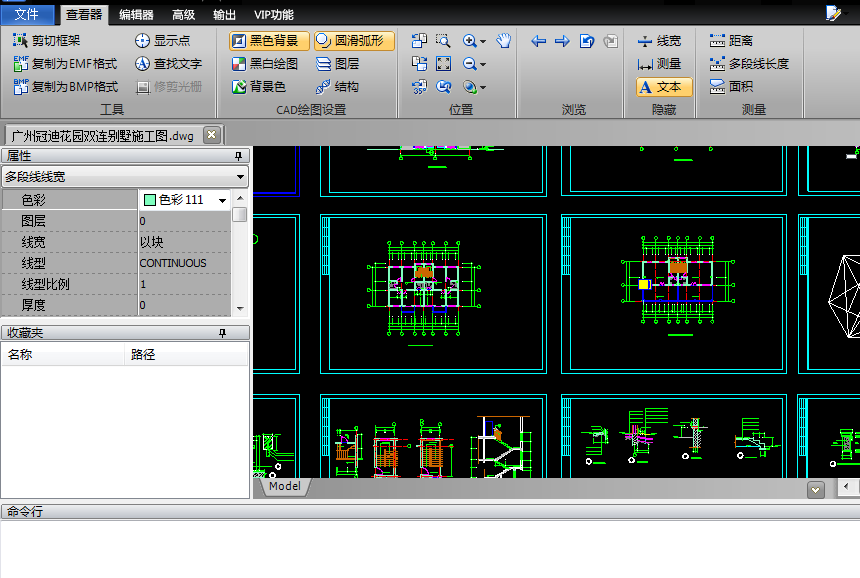Select the 广州冠迪花园双连别墅施工图.dwg document tab
Image resolution: width=860 pixels, height=578 pixels.
click(103, 135)
